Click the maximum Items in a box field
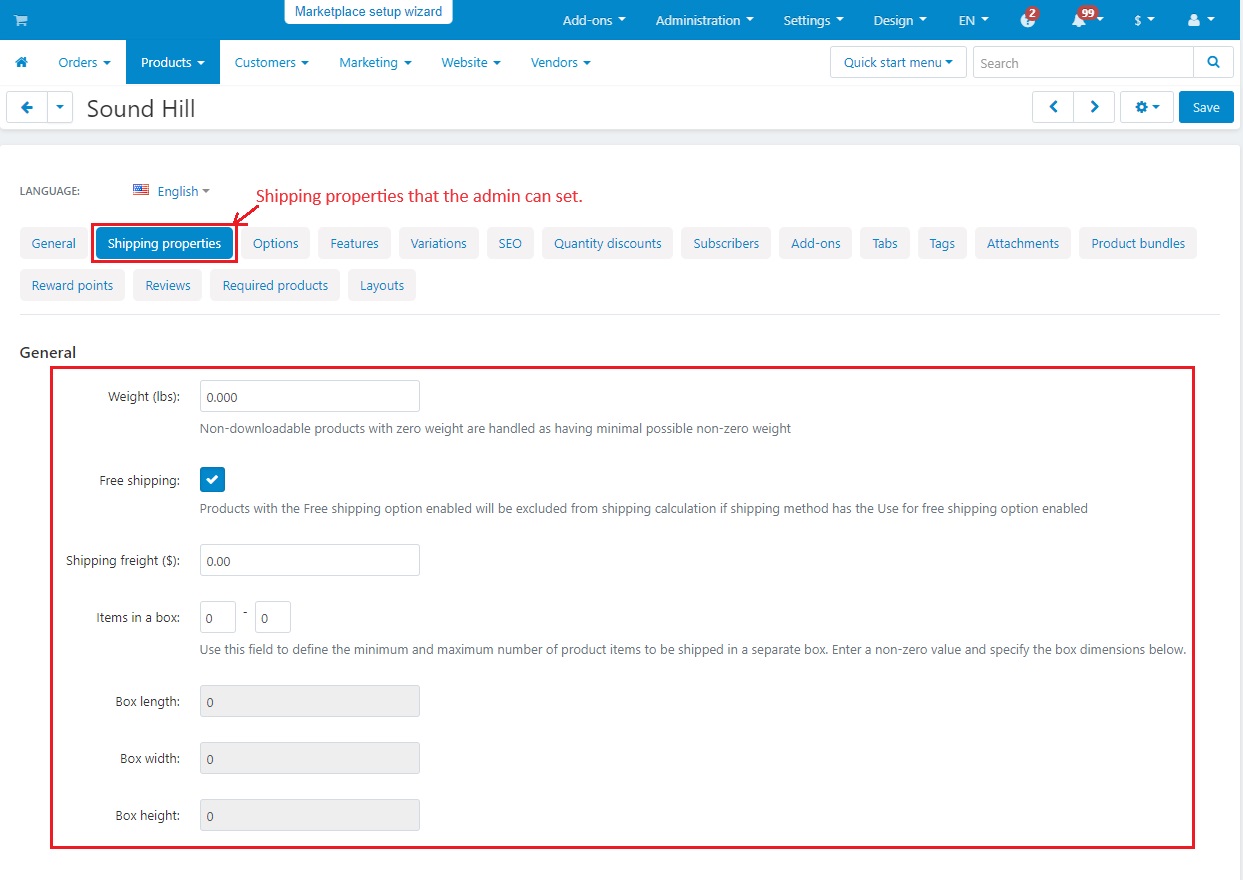The height and width of the screenshot is (880, 1243). pos(273,617)
